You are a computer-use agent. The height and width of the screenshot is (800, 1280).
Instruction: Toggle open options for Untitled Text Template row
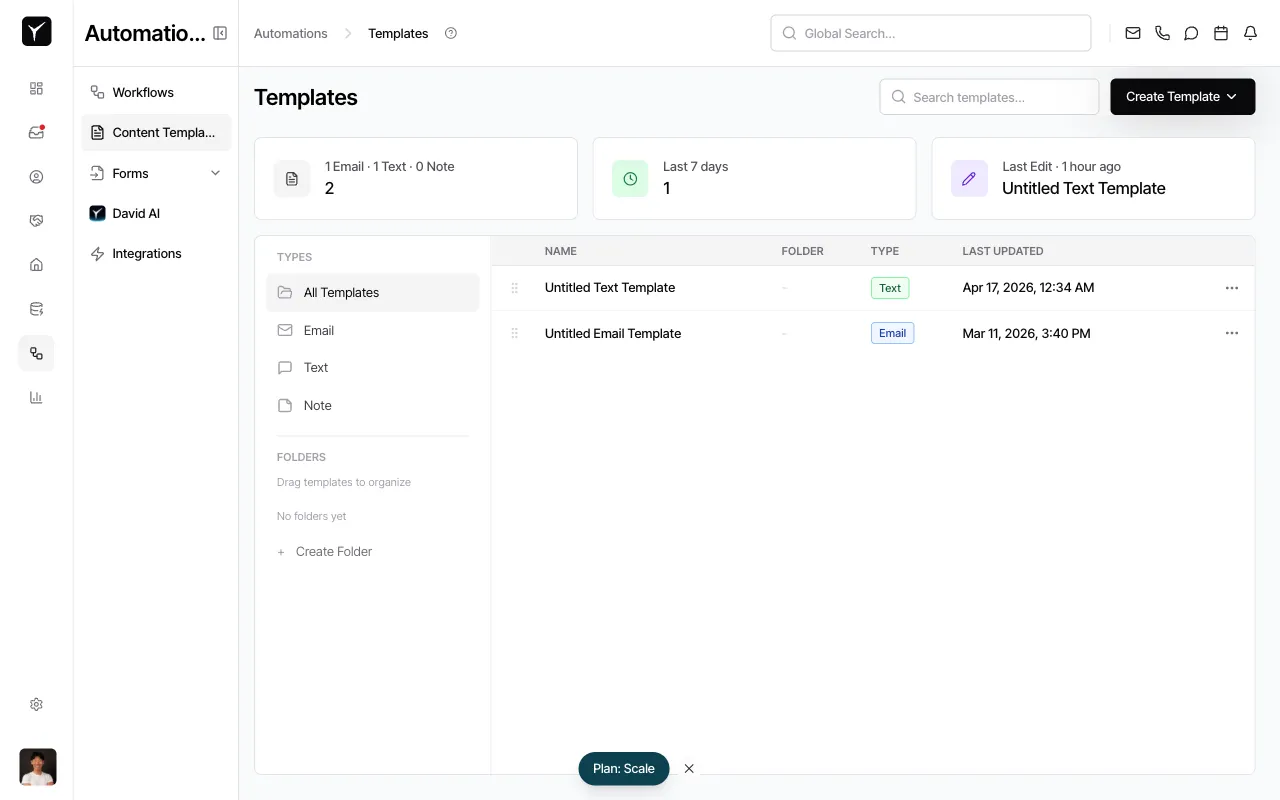[x=1231, y=287]
